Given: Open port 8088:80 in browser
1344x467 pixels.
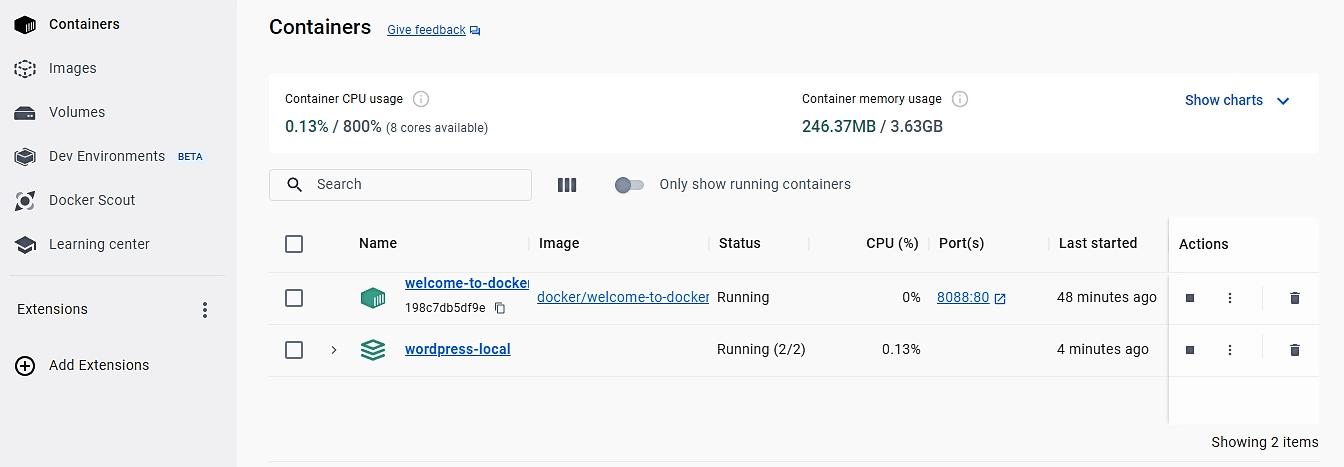Looking at the screenshot, I should pos(963,297).
